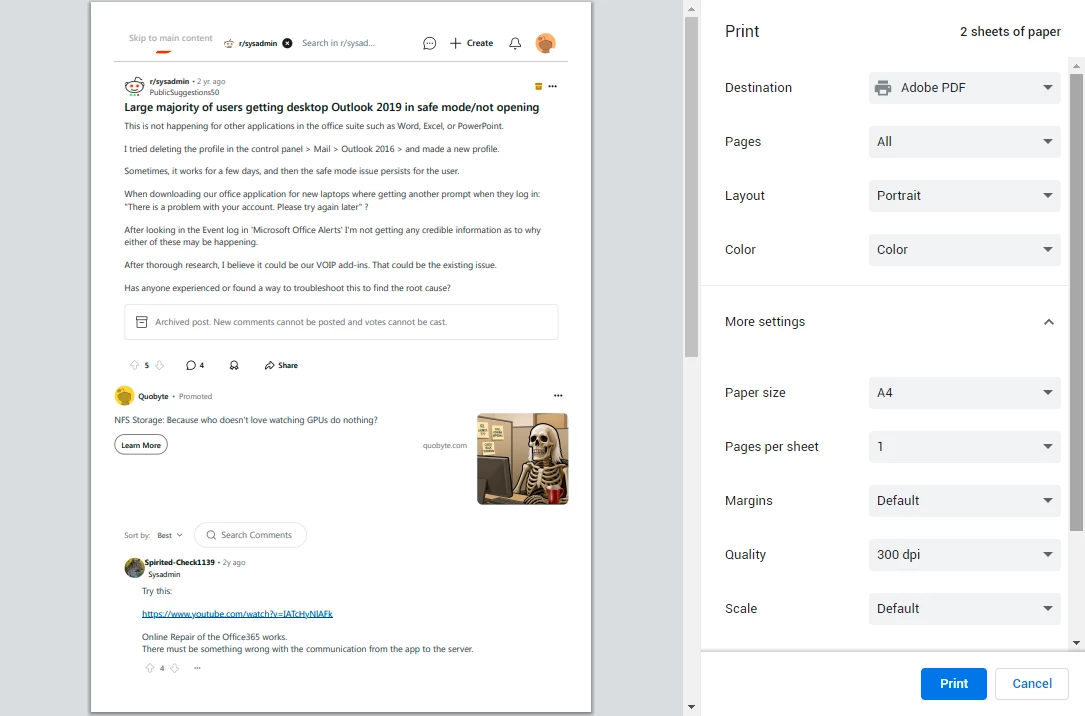Click the blue Print button

point(954,683)
